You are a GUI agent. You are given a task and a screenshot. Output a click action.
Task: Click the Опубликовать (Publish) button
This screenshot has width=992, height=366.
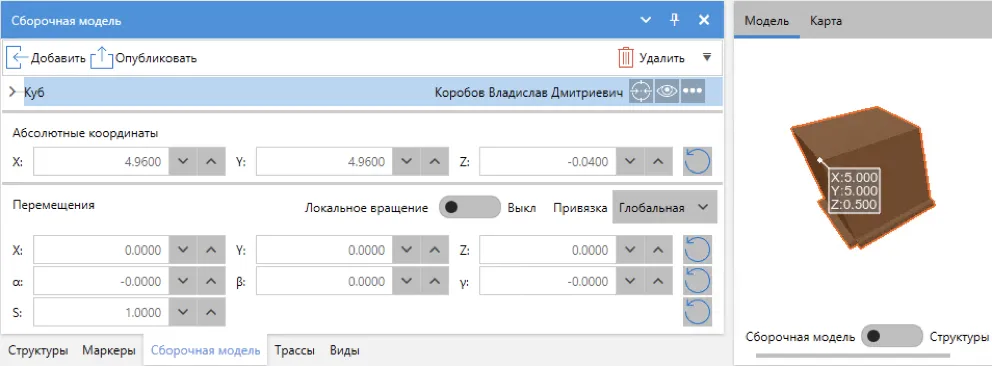pos(144,58)
